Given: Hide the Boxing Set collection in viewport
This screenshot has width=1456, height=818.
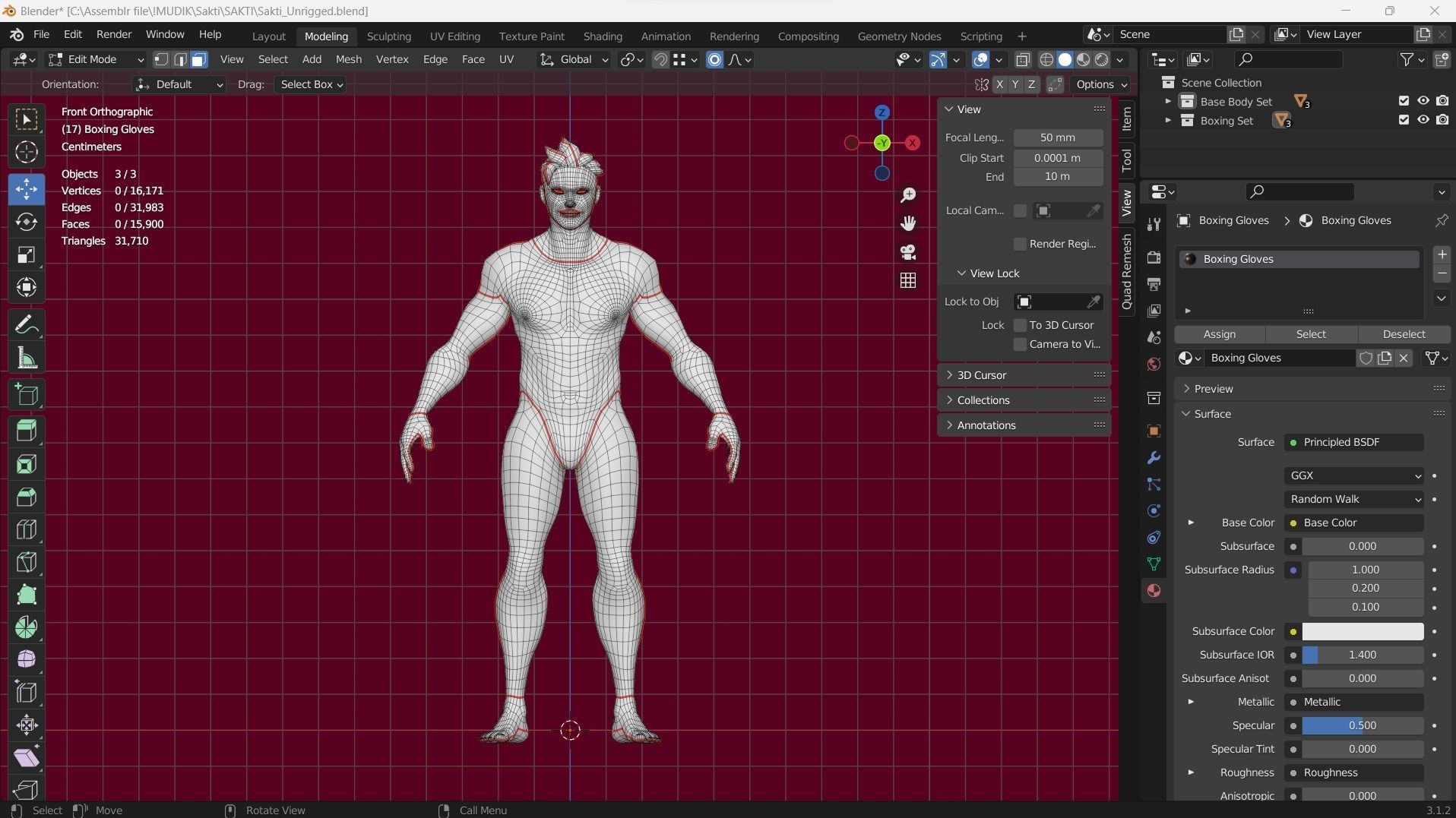Looking at the screenshot, I should click(x=1423, y=120).
